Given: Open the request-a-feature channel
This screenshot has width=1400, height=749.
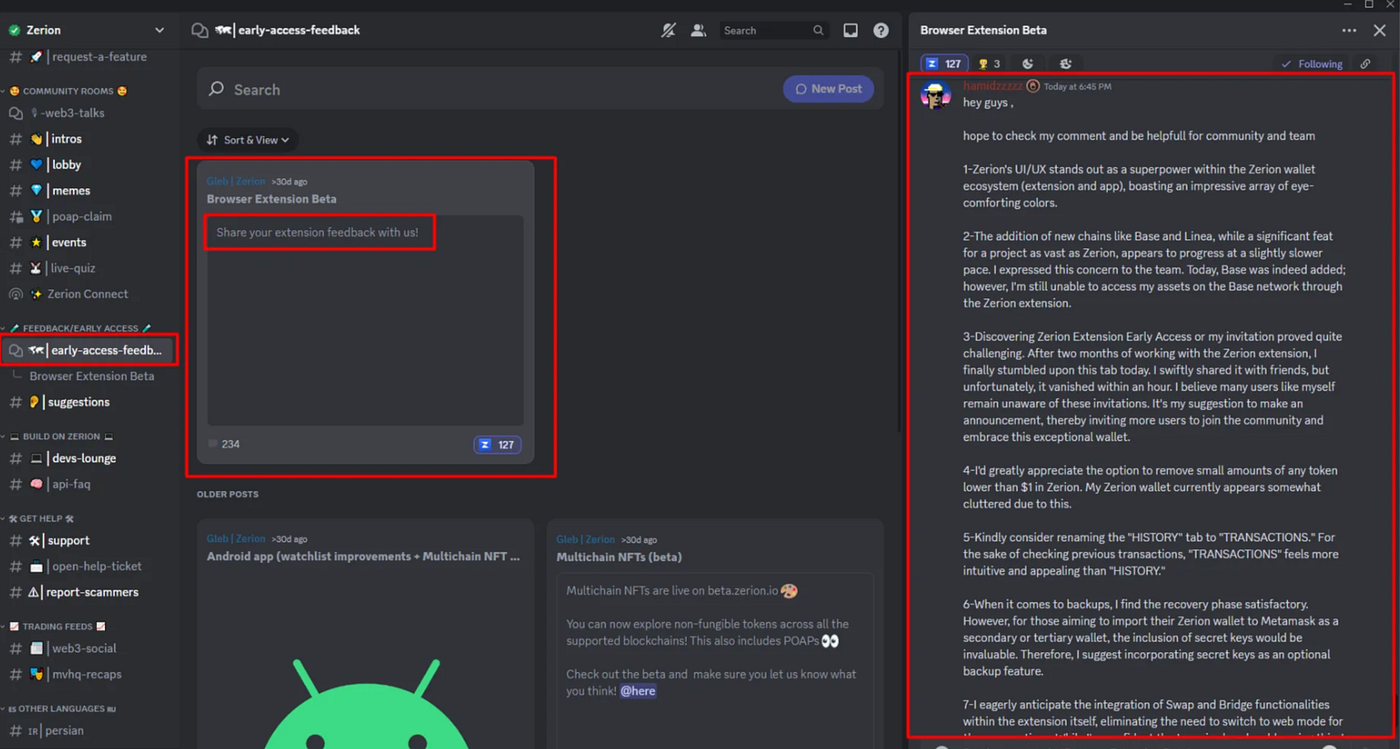Looking at the screenshot, I should (89, 57).
